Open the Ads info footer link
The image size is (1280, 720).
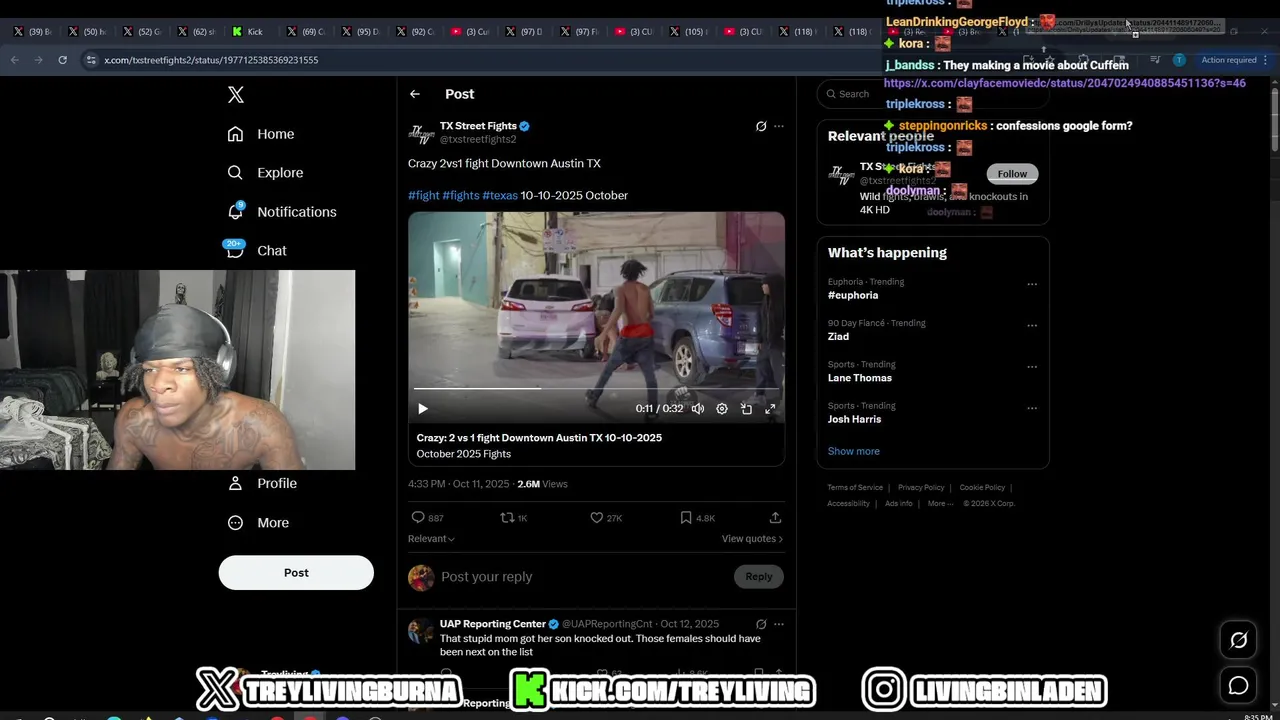click(x=898, y=504)
